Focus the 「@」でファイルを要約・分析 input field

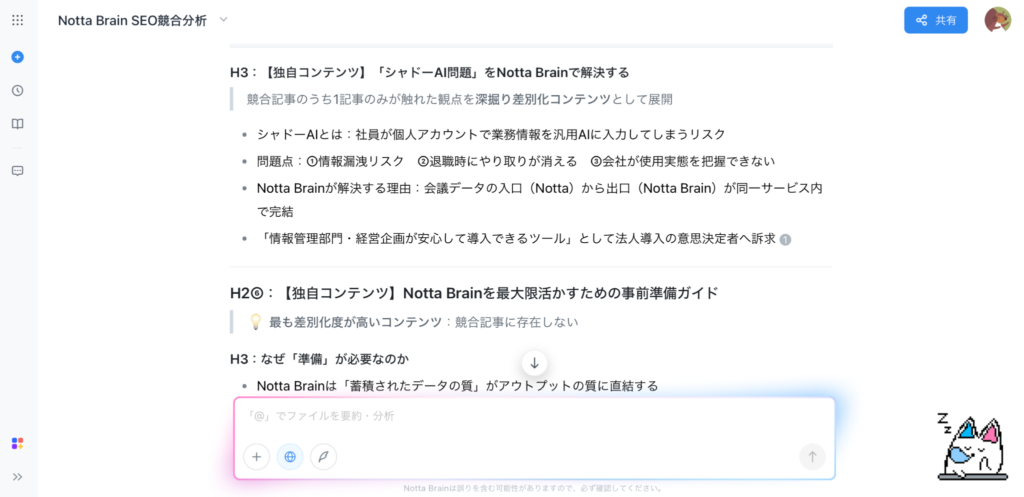coord(534,416)
